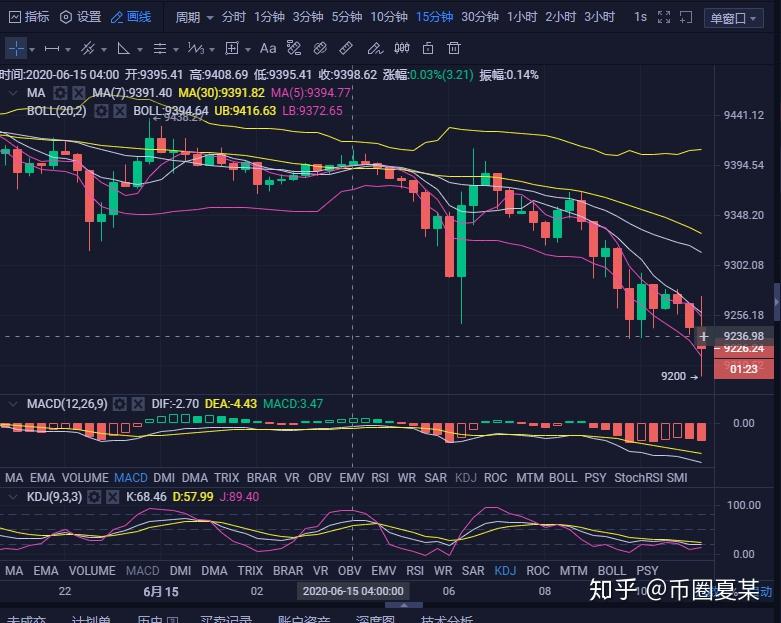Open MACD indicator settings gear
This screenshot has width=781, height=623.
(x=120, y=403)
